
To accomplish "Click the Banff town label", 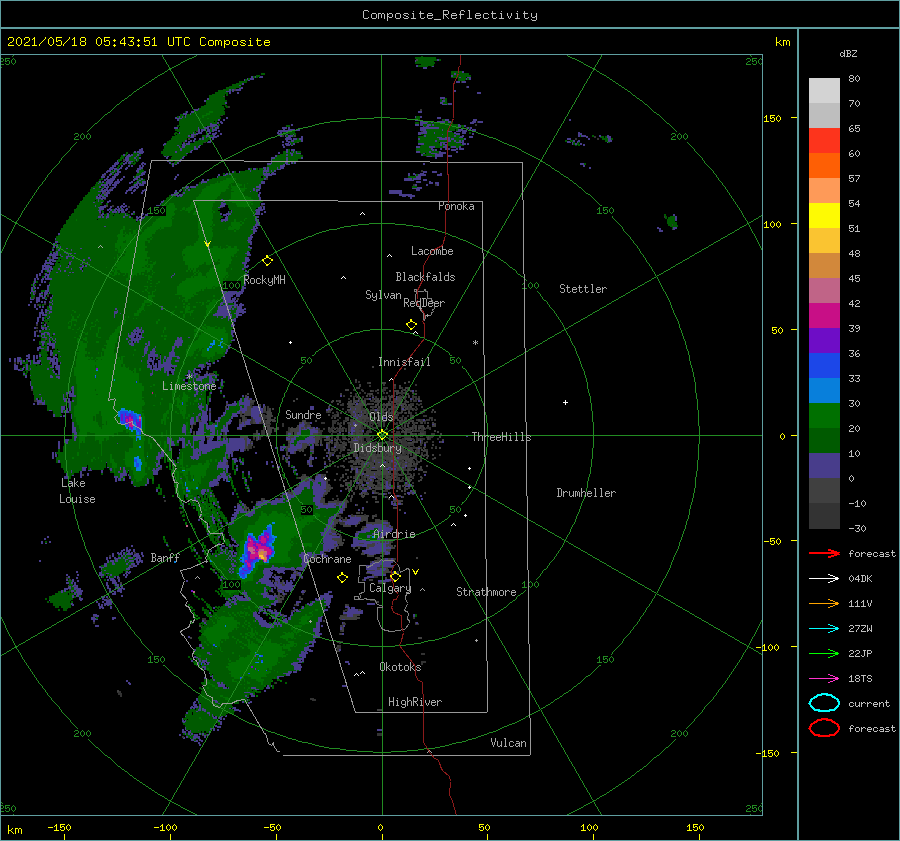I will [x=165, y=557].
